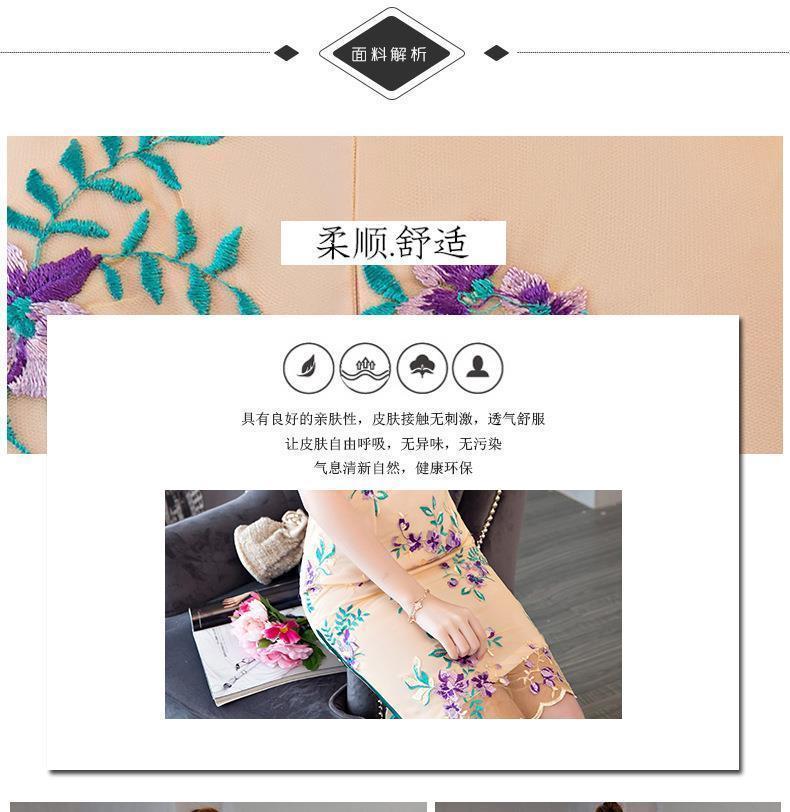The height and width of the screenshot is (812, 790).
Task: Open the embroidered dress model photo
Action: (x=393, y=604)
